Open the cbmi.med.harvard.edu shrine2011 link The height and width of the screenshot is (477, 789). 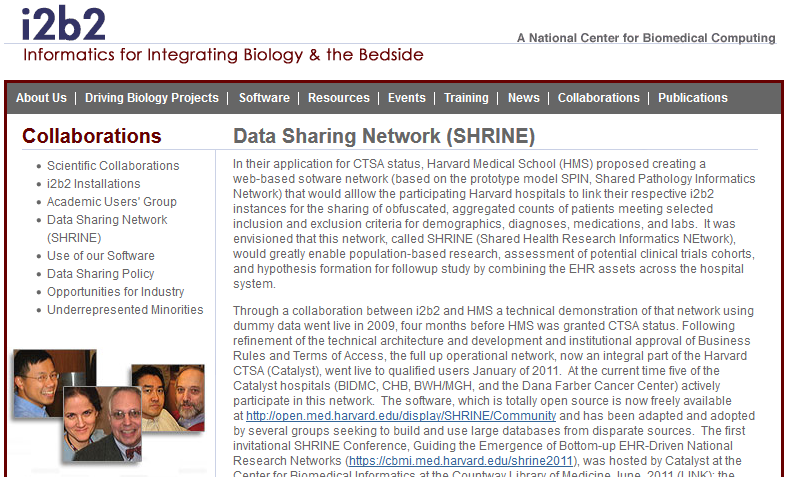pyautogui.click(x=461, y=461)
